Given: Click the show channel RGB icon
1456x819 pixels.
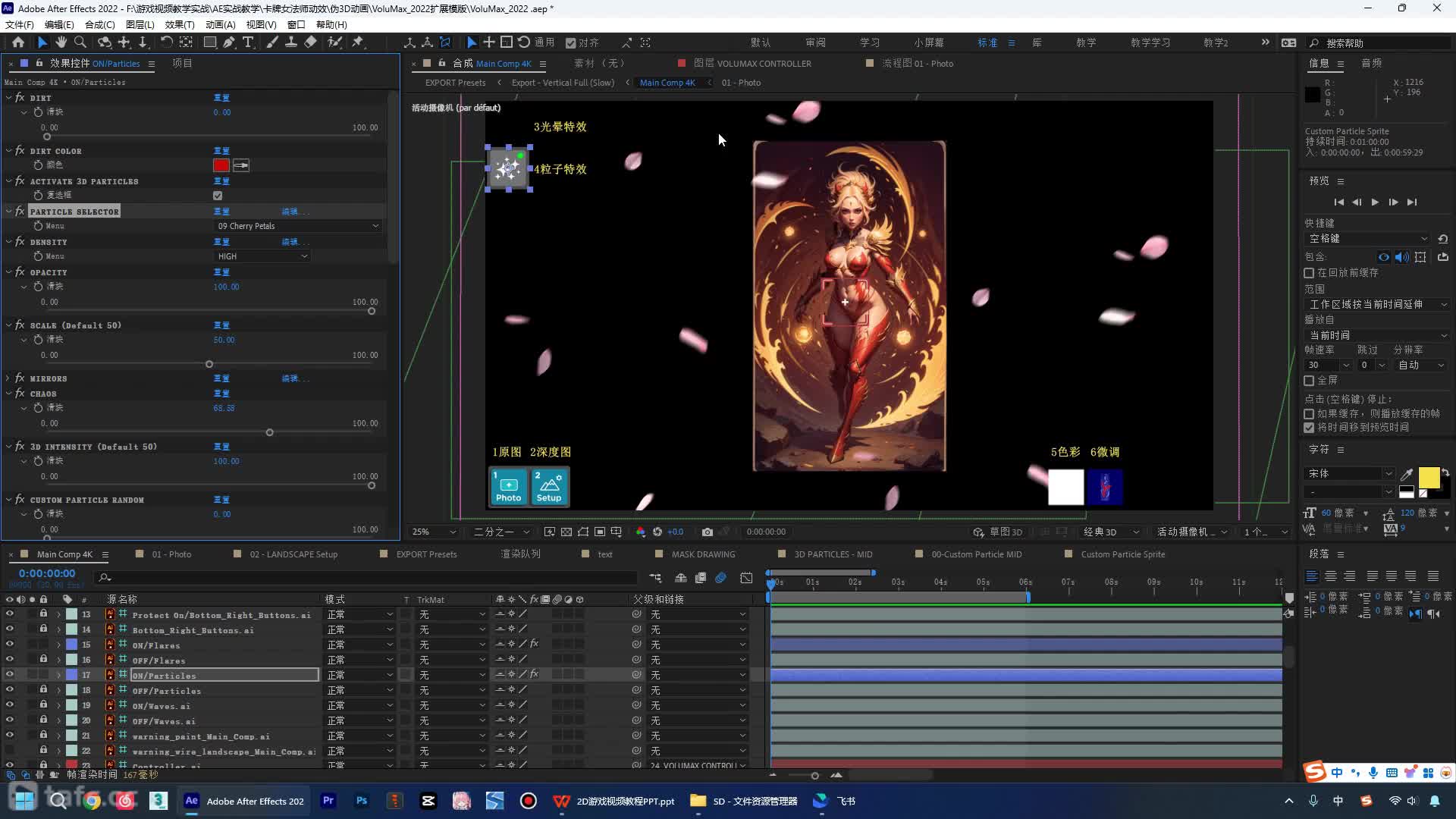Looking at the screenshot, I should (x=641, y=532).
